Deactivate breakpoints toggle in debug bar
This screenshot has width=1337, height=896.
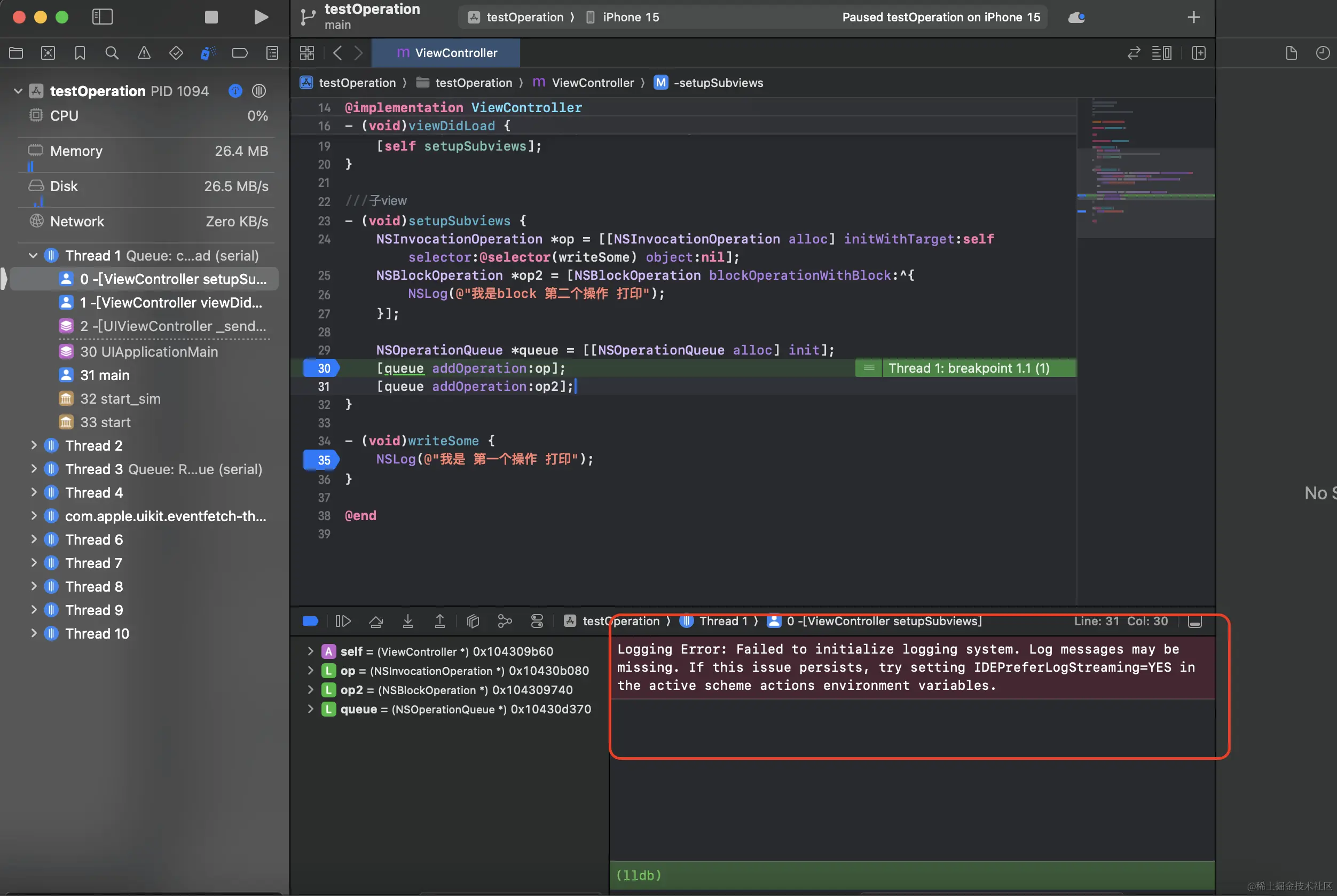tap(310, 622)
